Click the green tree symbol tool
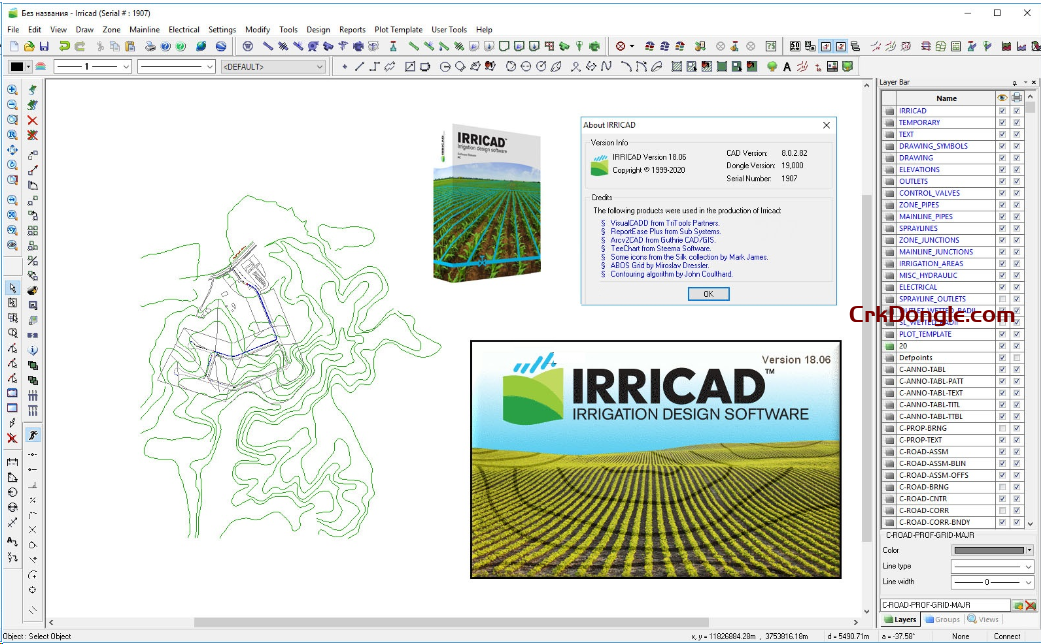 coord(772,67)
